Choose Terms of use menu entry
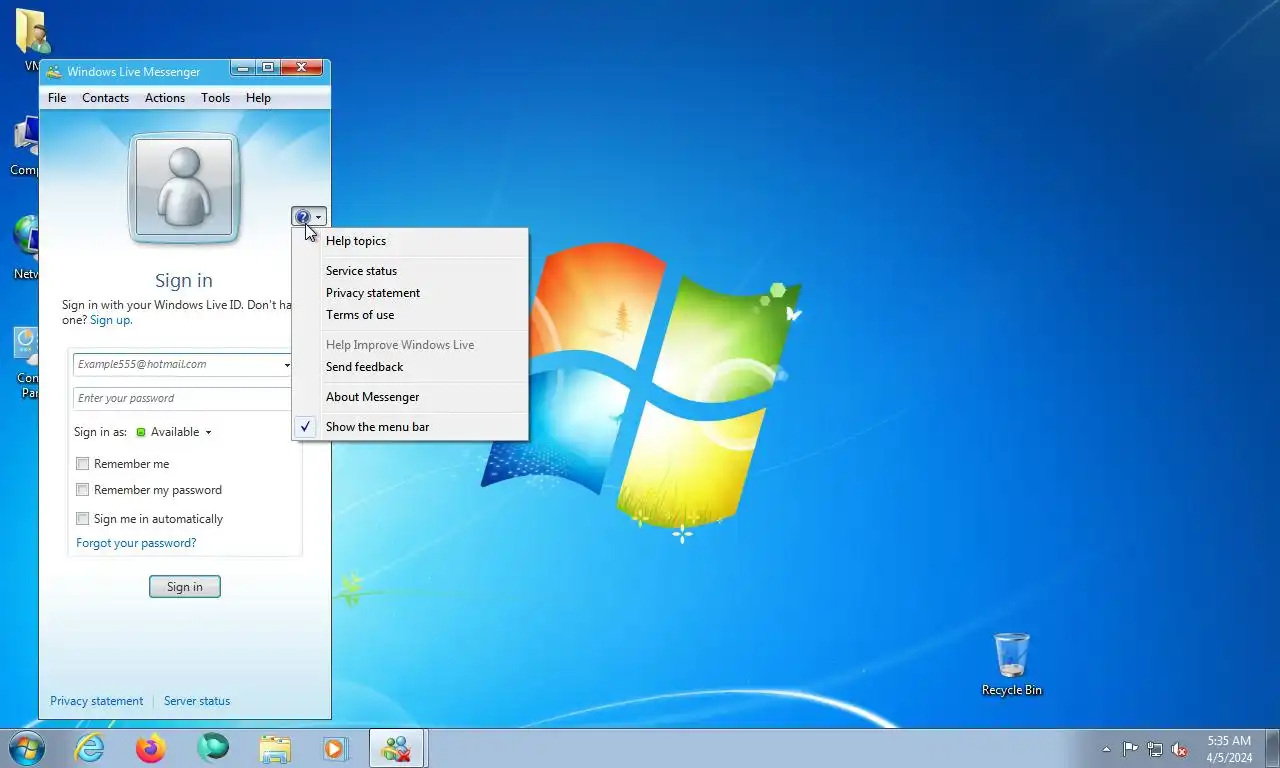This screenshot has height=768, width=1280. point(410,315)
